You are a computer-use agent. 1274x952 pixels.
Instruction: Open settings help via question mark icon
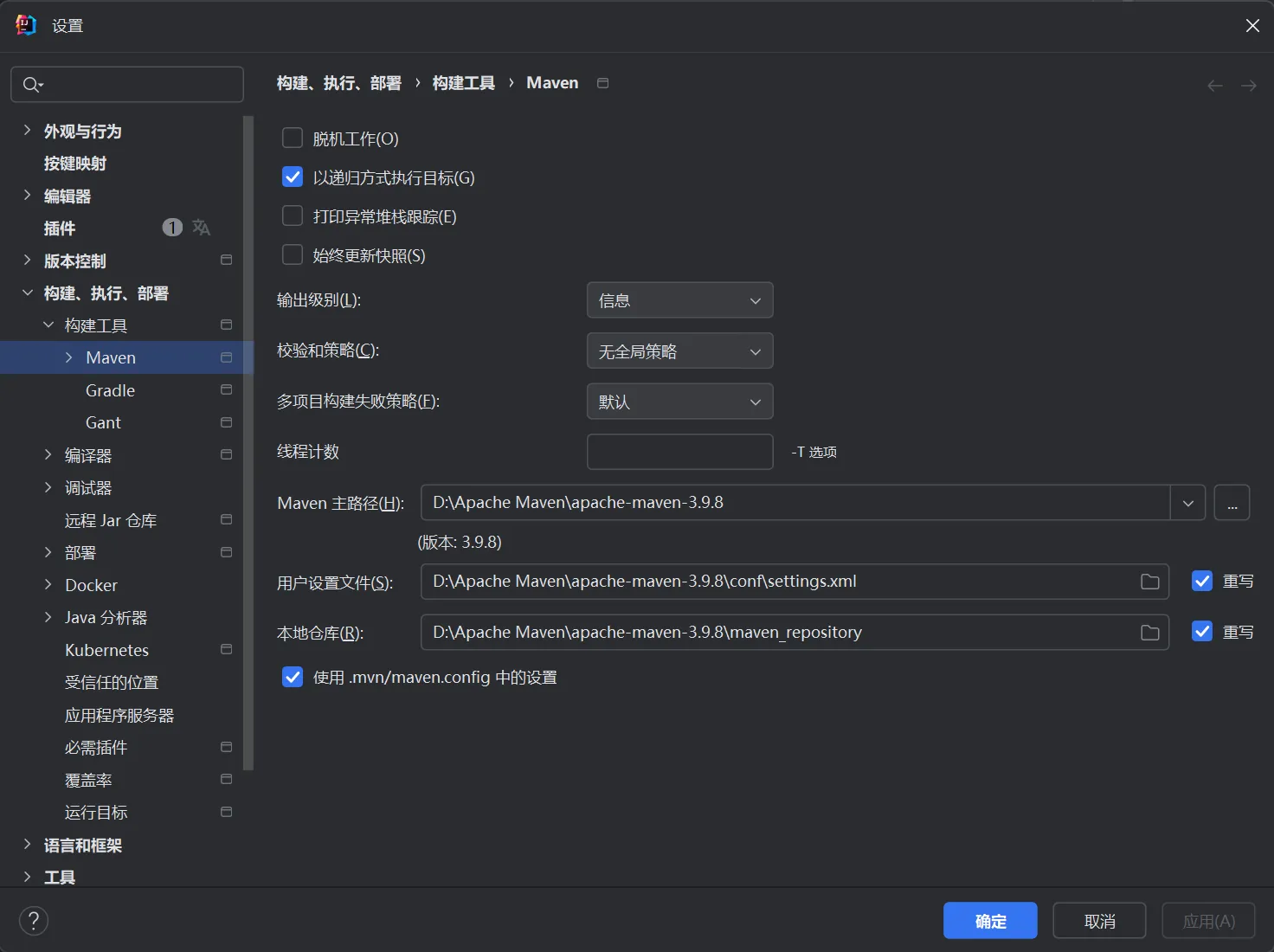pyautogui.click(x=34, y=920)
